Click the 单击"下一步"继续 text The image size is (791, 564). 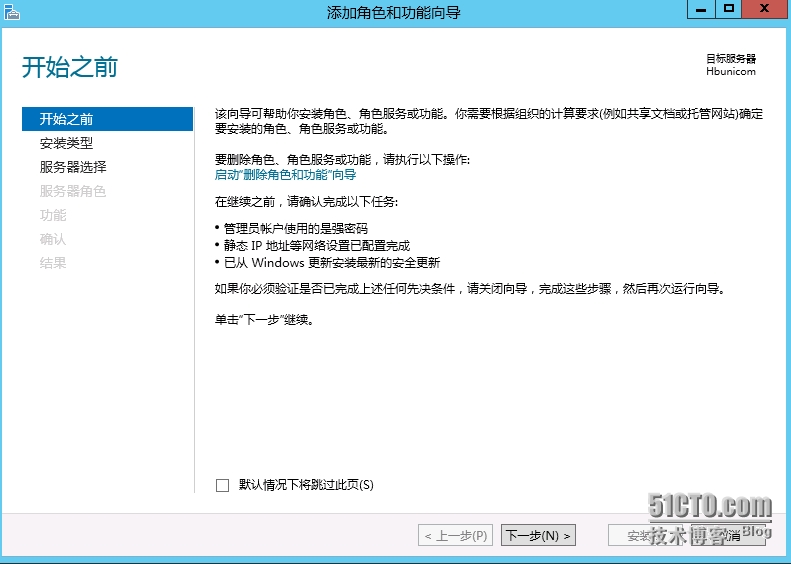(x=264, y=320)
